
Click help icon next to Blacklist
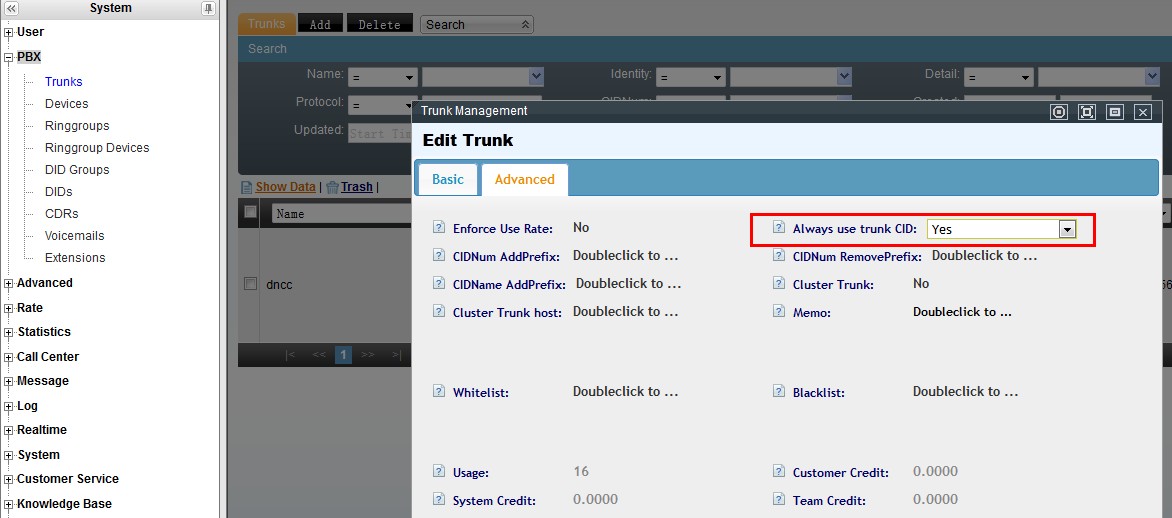(779, 392)
